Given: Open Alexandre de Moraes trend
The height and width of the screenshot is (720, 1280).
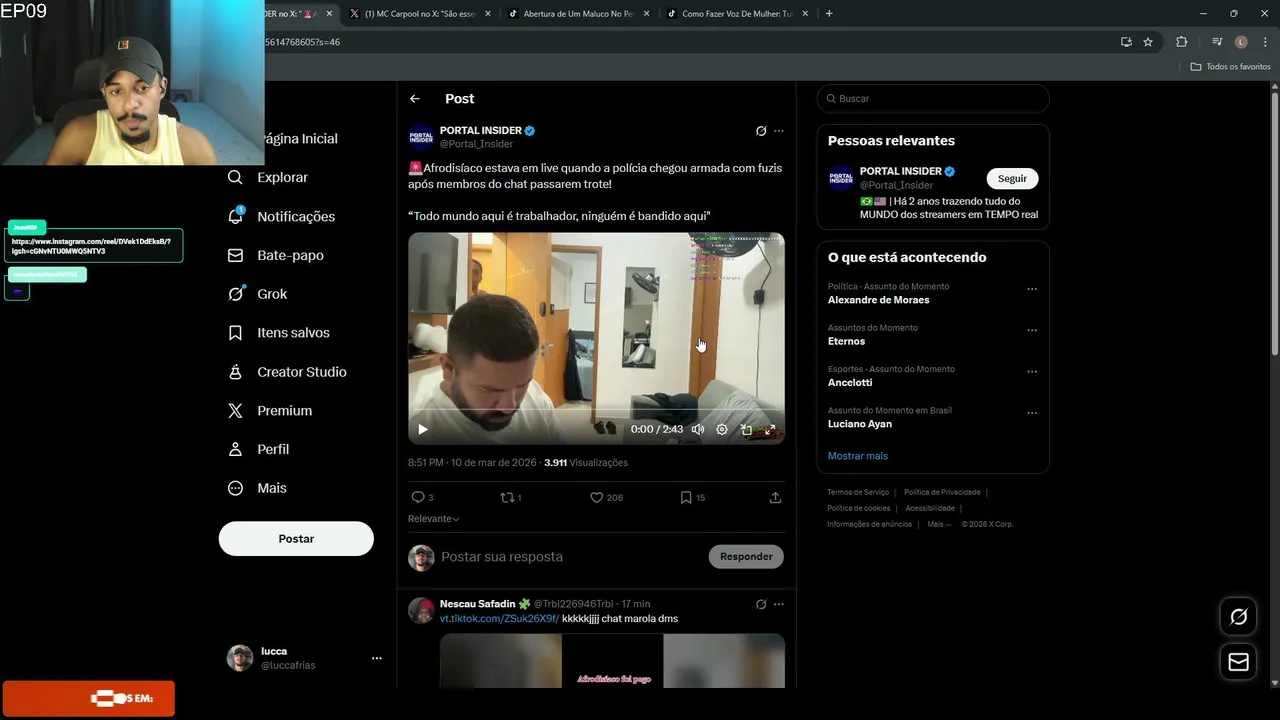Looking at the screenshot, I should click(878, 300).
